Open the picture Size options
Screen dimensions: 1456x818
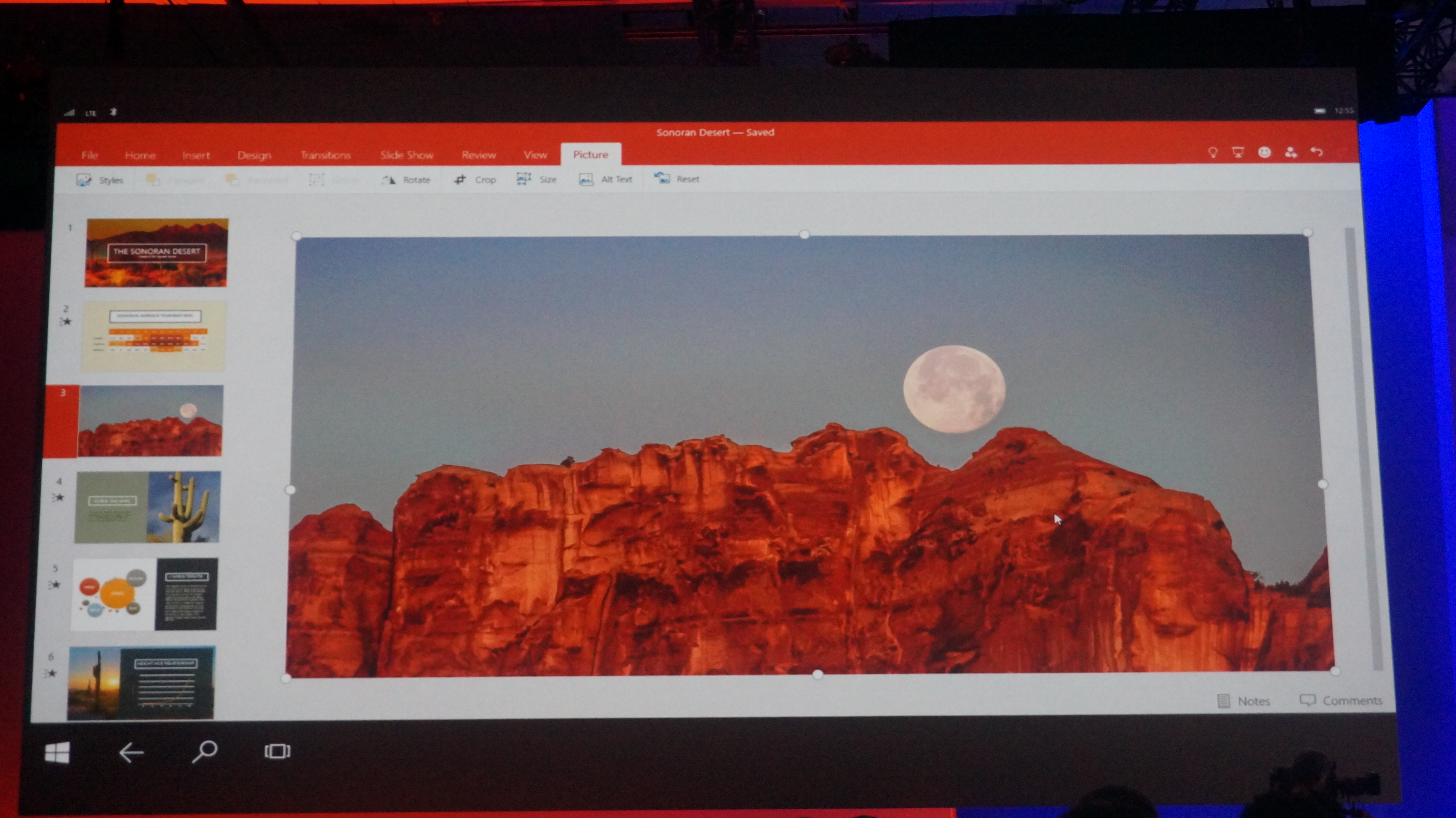(537, 179)
